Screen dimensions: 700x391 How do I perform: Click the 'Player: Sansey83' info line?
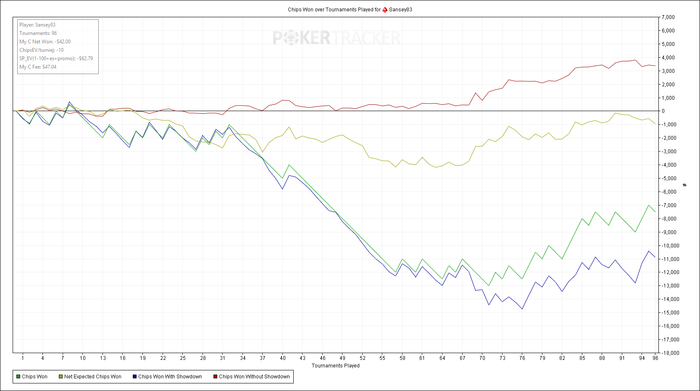(37, 25)
